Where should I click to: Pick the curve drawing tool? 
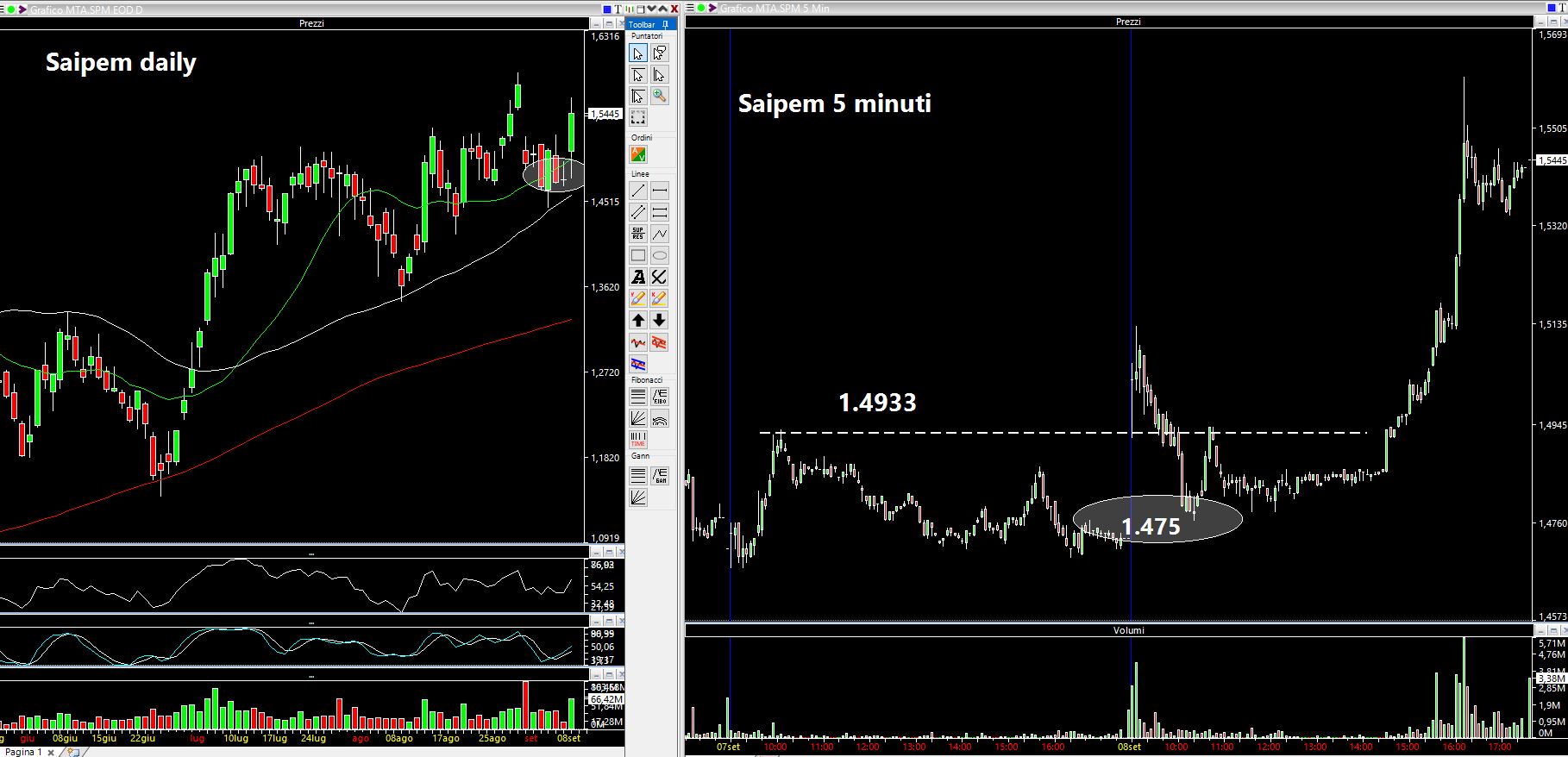(x=659, y=277)
